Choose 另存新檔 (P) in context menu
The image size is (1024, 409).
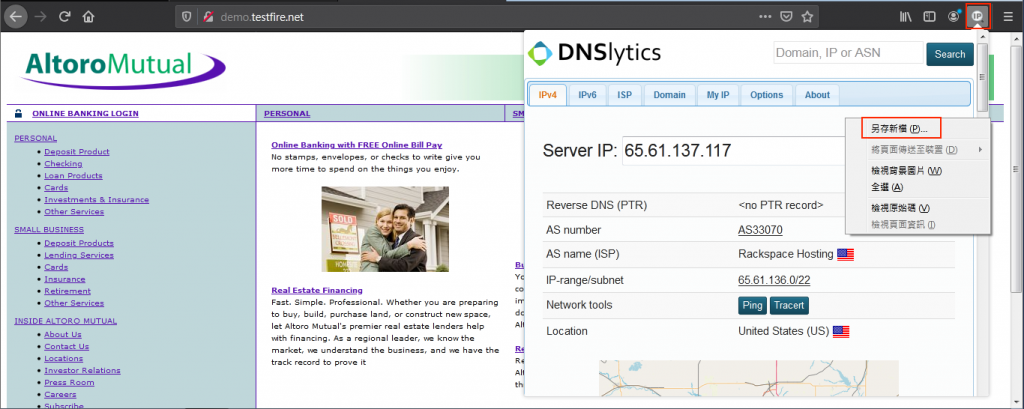918,129
